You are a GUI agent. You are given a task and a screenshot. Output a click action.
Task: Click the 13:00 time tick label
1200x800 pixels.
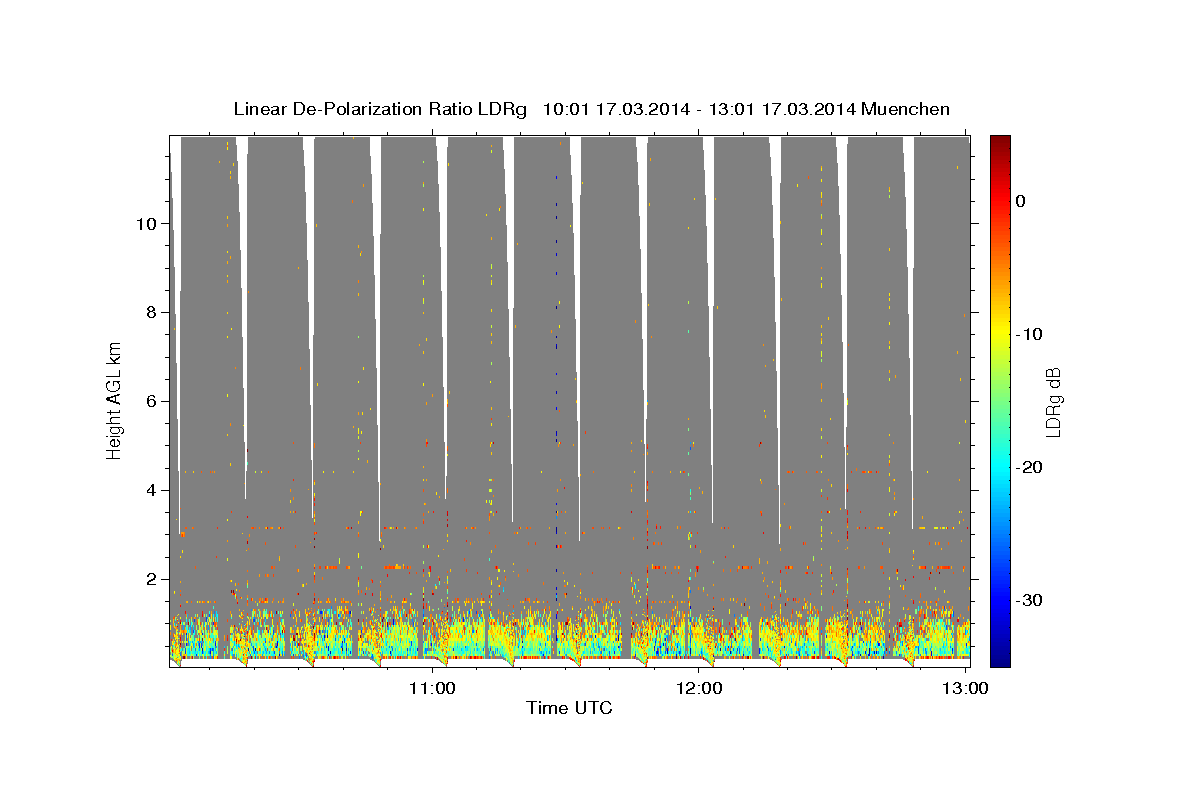[966, 688]
